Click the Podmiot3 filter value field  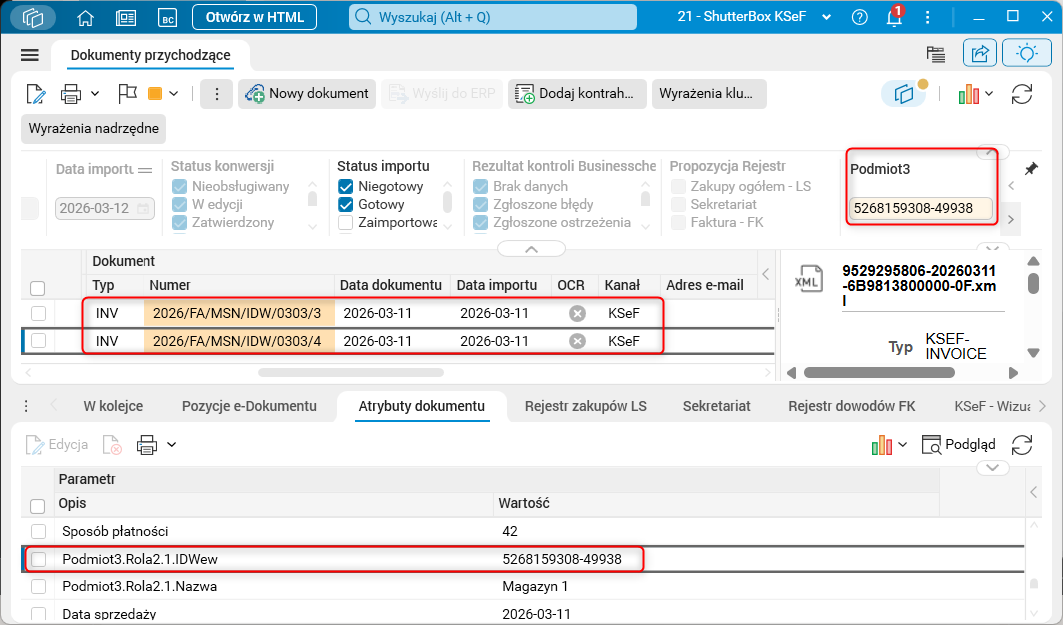pos(921,208)
